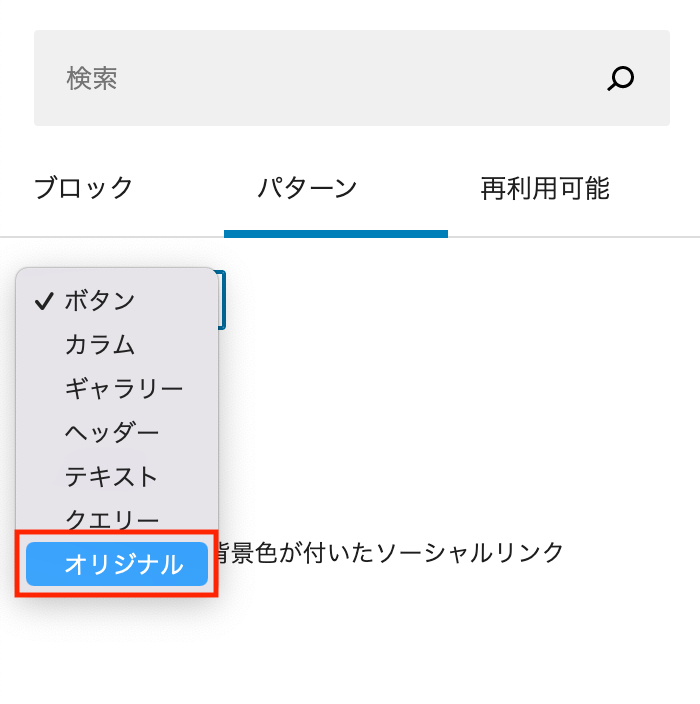Pick クエリー in the dropdown list
The height and width of the screenshot is (704, 700).
point(112,520)
